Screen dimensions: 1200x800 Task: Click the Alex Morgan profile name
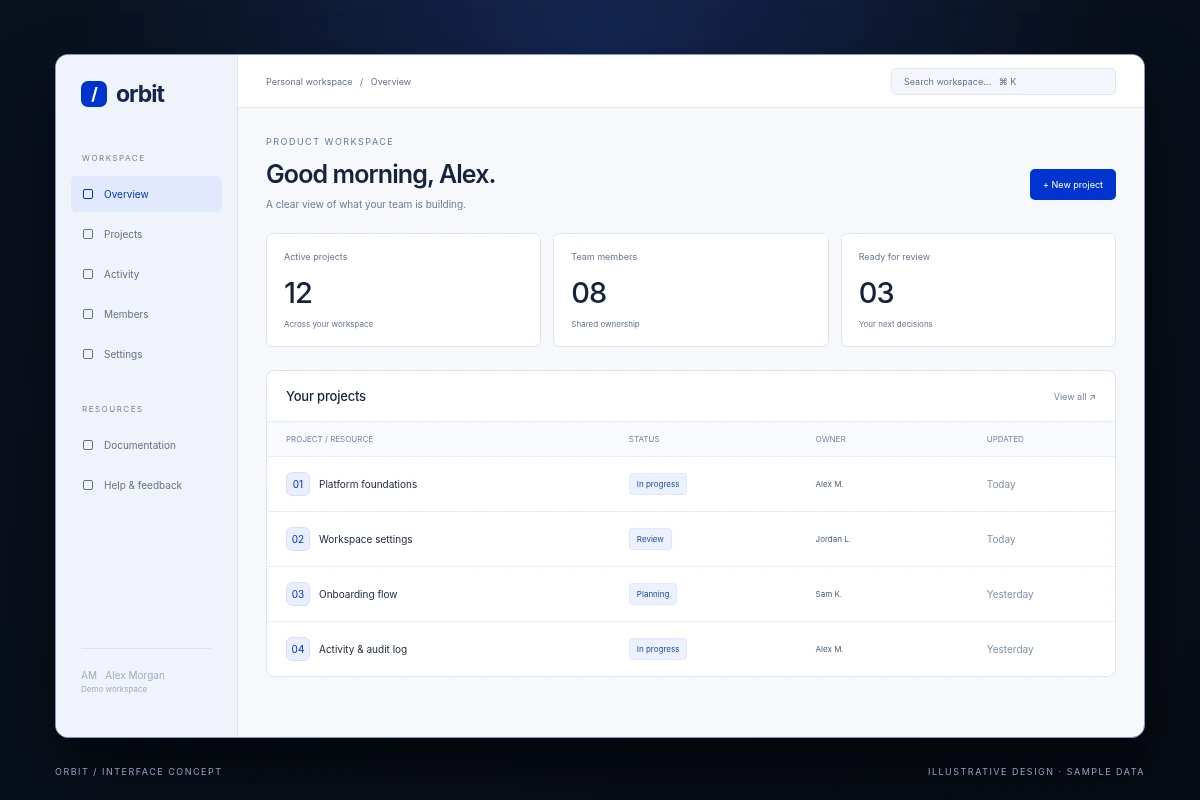(x=135, y=676)
